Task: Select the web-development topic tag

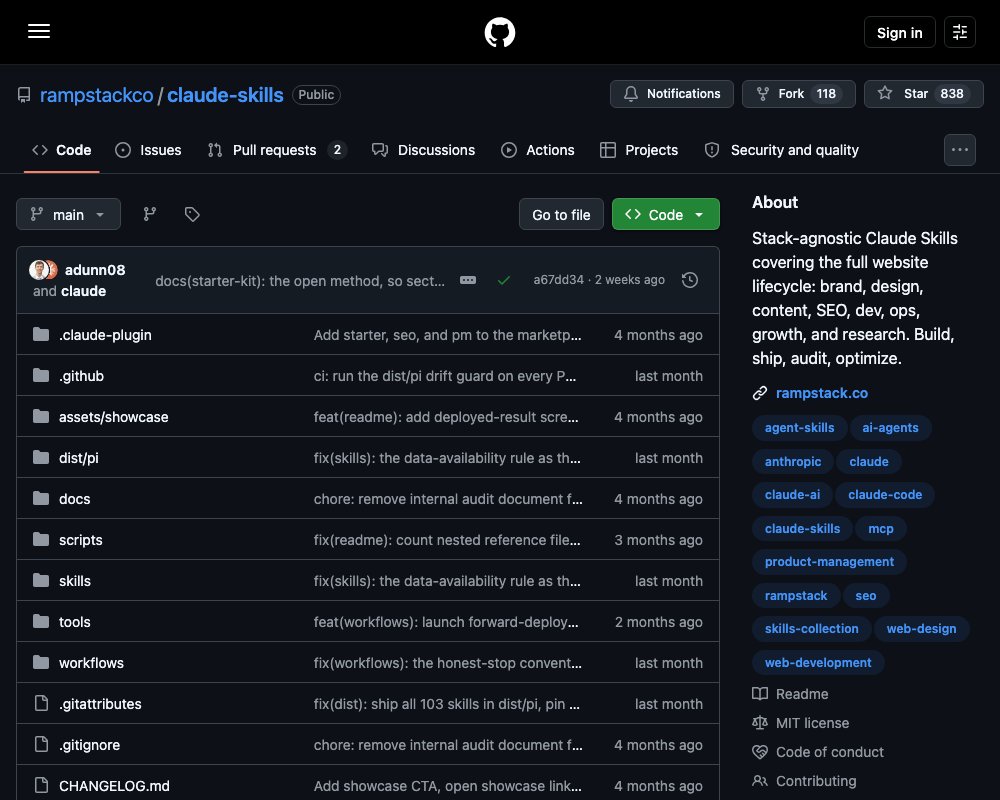Action: (x=818, y=662)
